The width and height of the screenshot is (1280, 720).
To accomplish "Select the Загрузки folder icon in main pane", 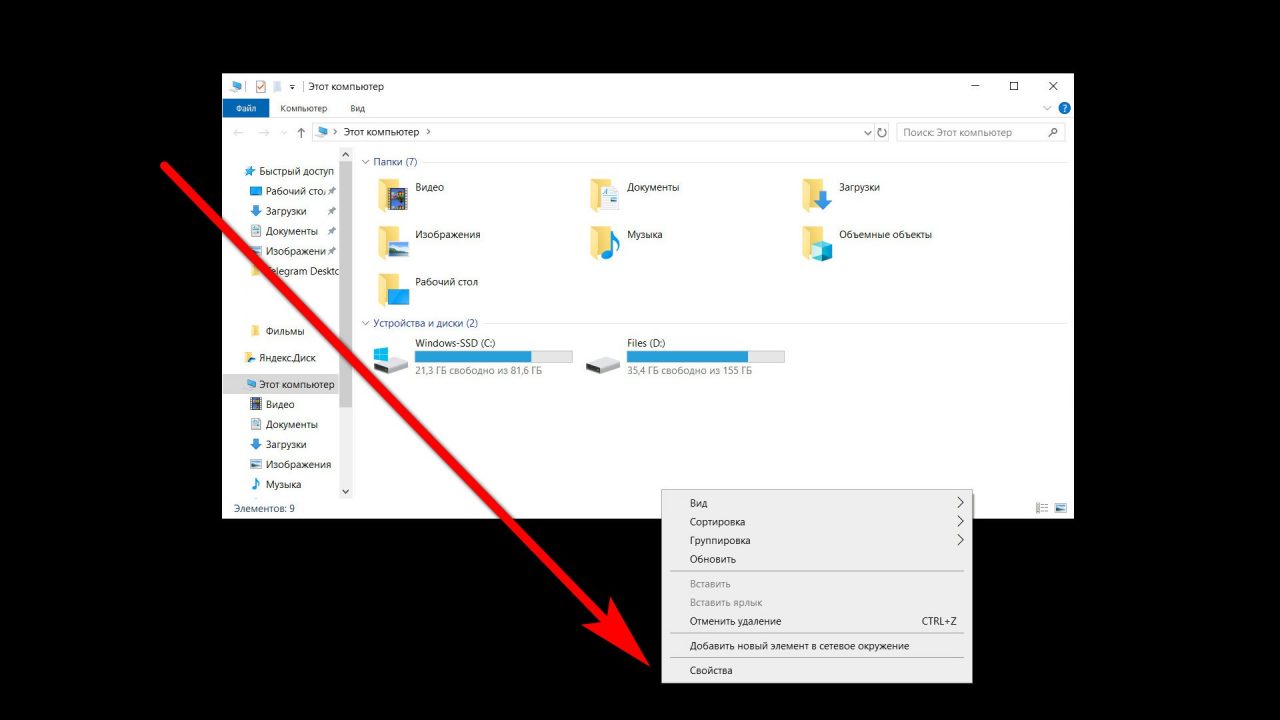I will pos(817,195).
